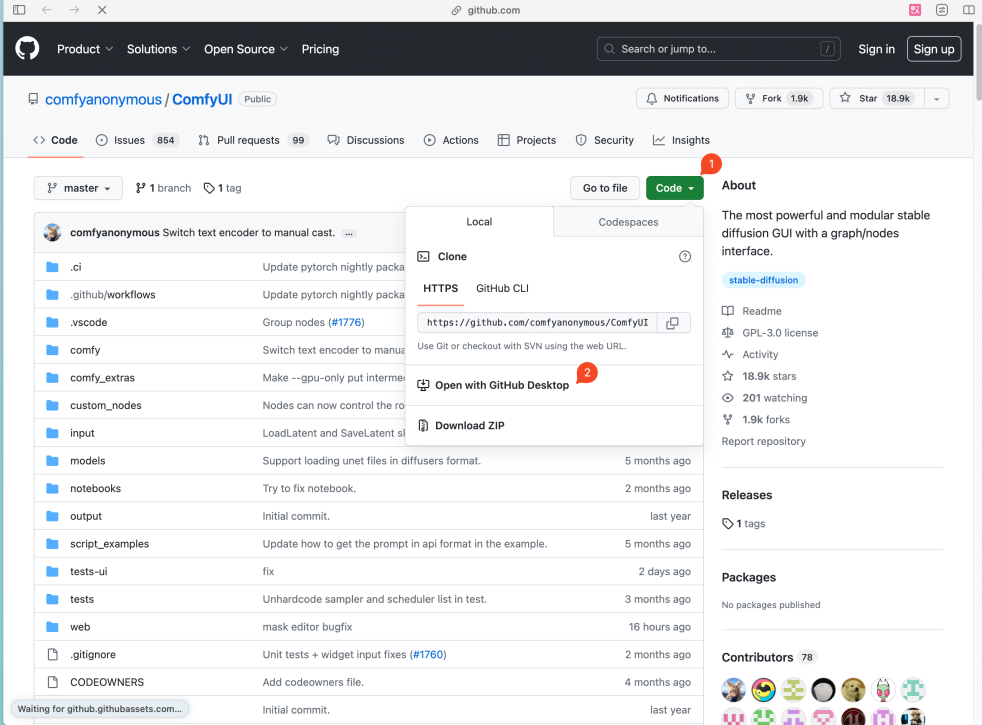Click the clone URL text field
This screenshot has width=982, height=725.
[x=537, y=323]
